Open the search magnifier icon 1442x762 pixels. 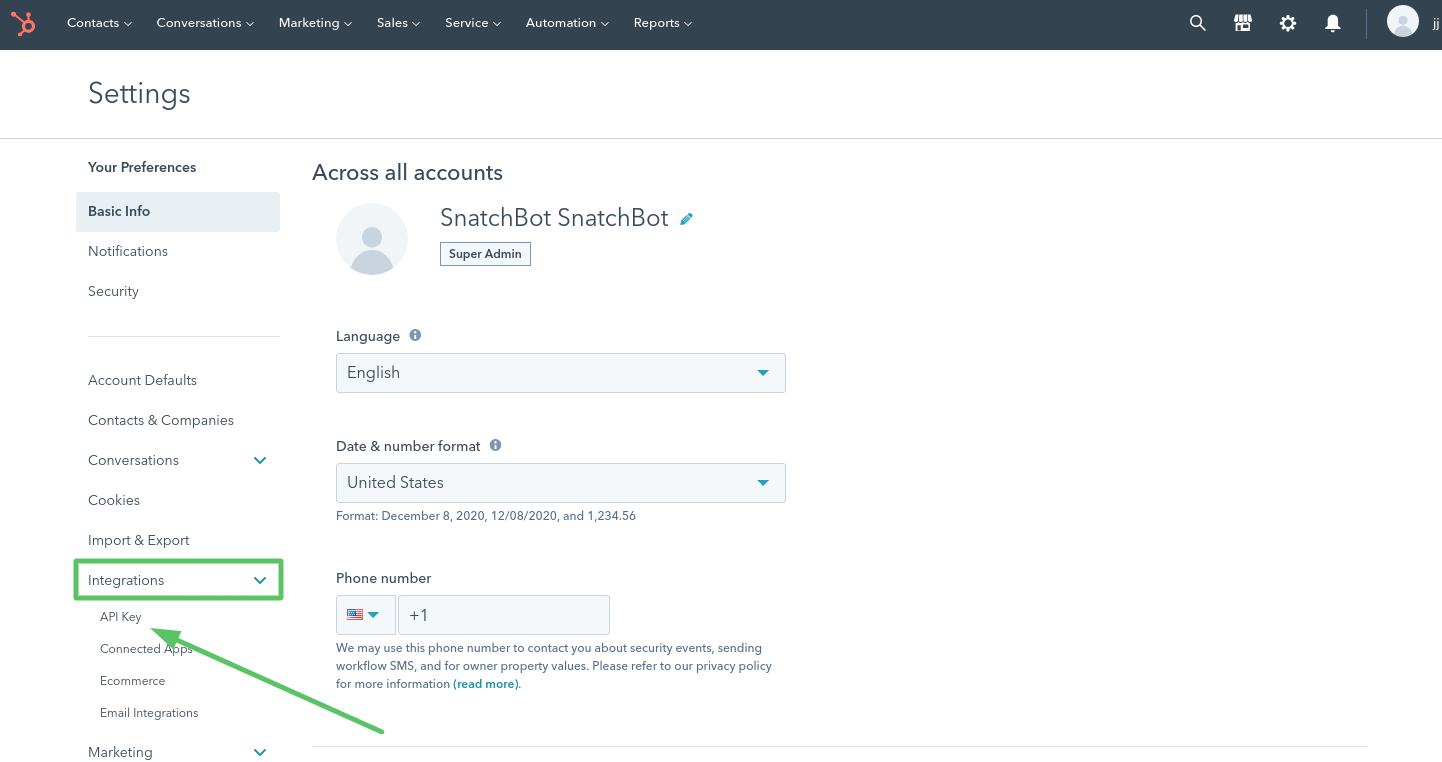[x=1197, y=23]
